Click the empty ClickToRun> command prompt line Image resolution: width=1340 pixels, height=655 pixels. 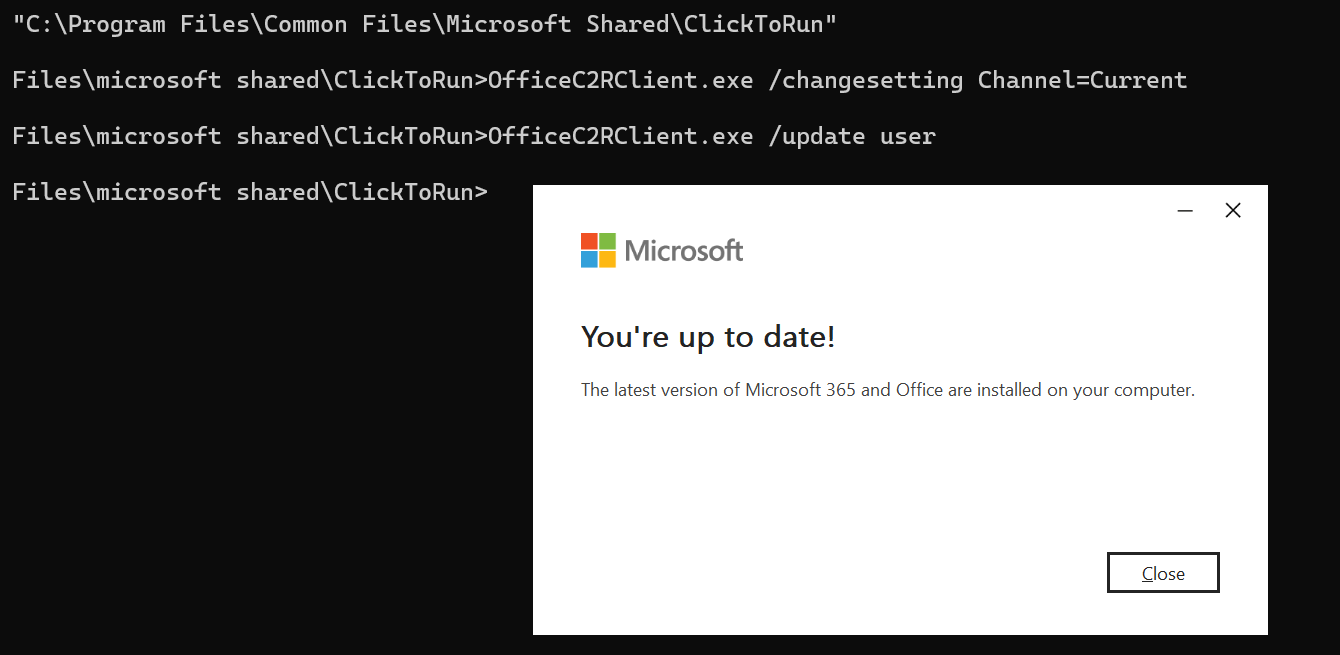pos(250,192)
